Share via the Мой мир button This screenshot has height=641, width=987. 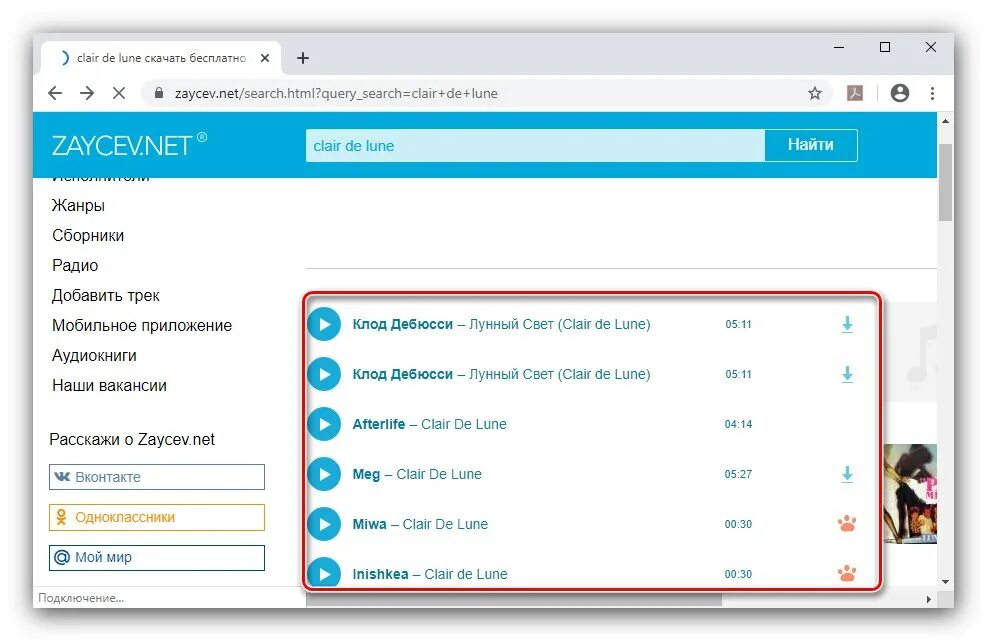157,557
